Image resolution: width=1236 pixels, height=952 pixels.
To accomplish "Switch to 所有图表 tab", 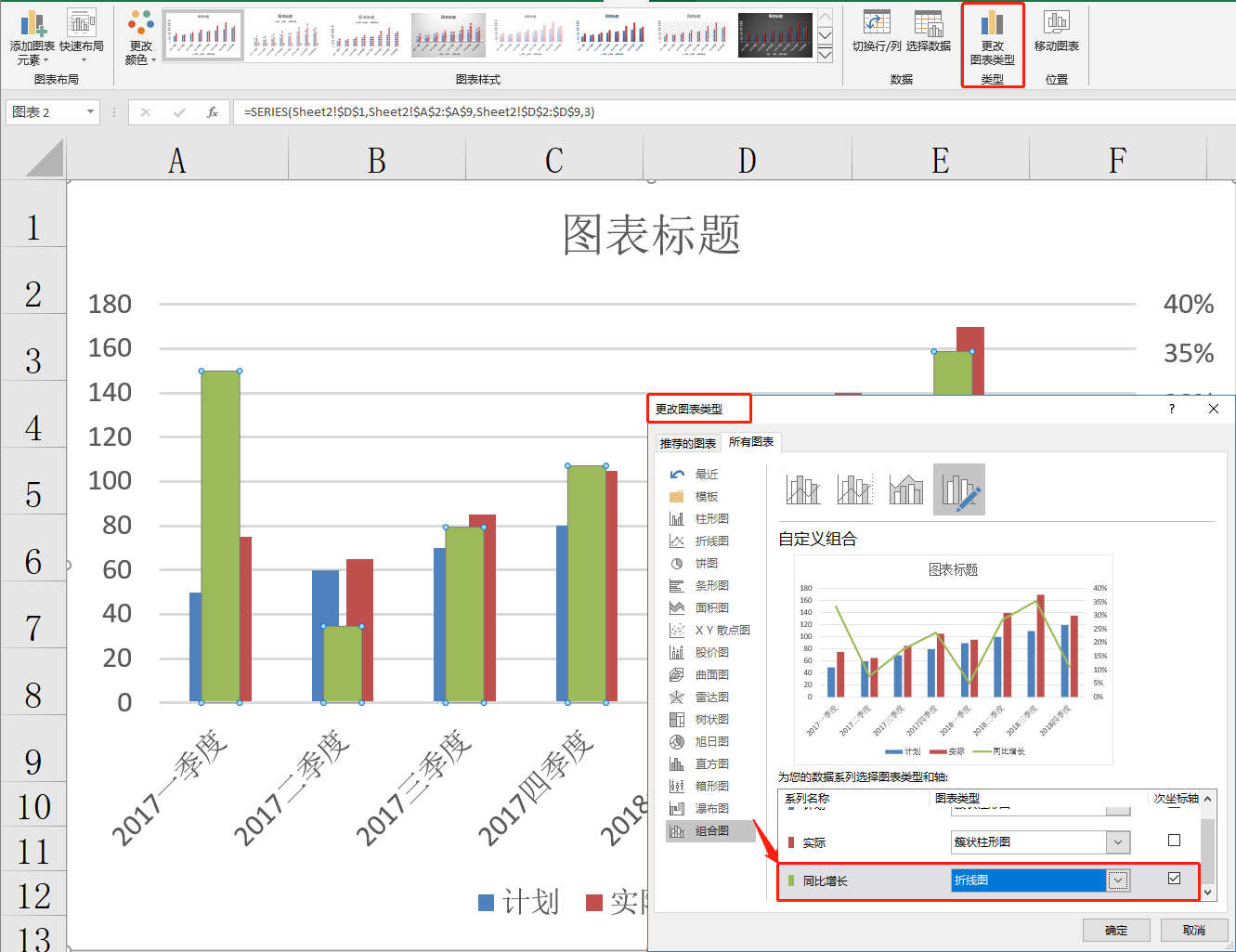I will click(751, 442).
